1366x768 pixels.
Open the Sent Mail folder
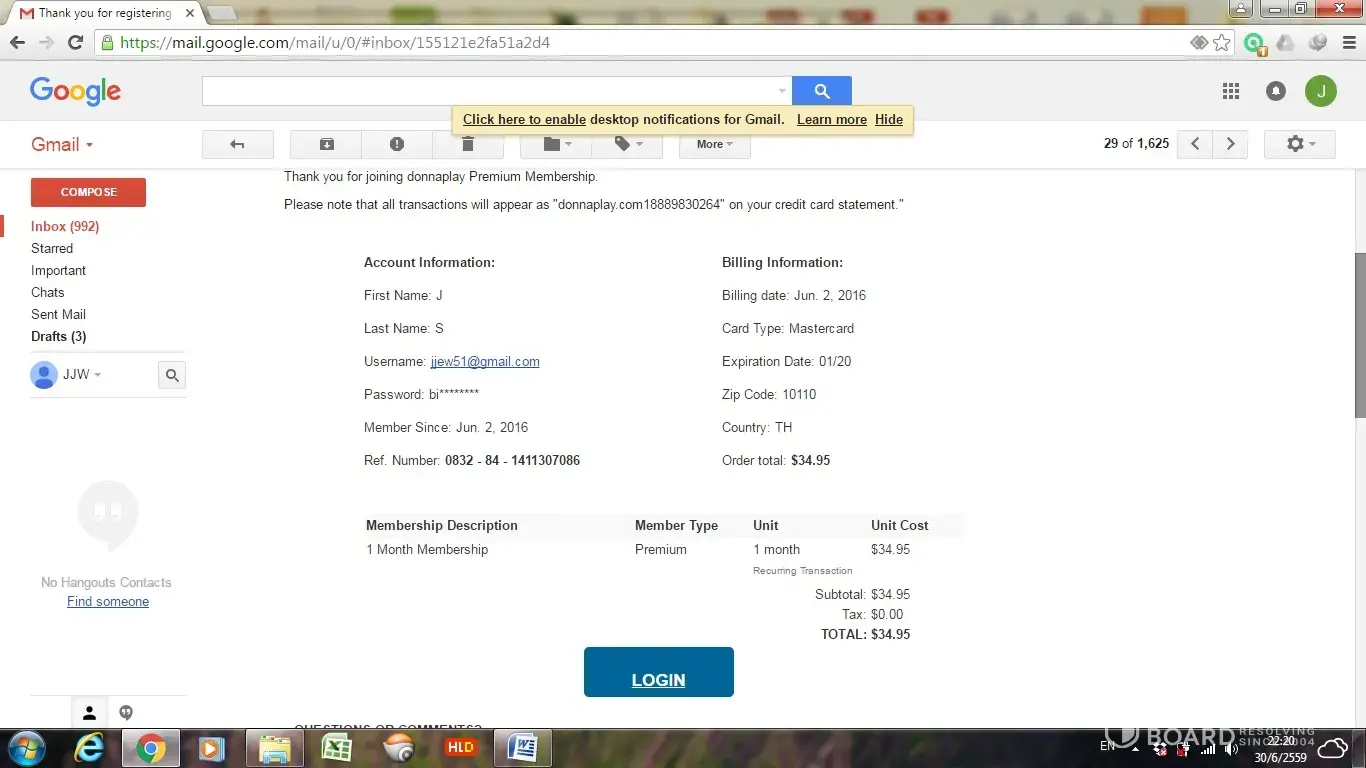[x=58, y=314]
